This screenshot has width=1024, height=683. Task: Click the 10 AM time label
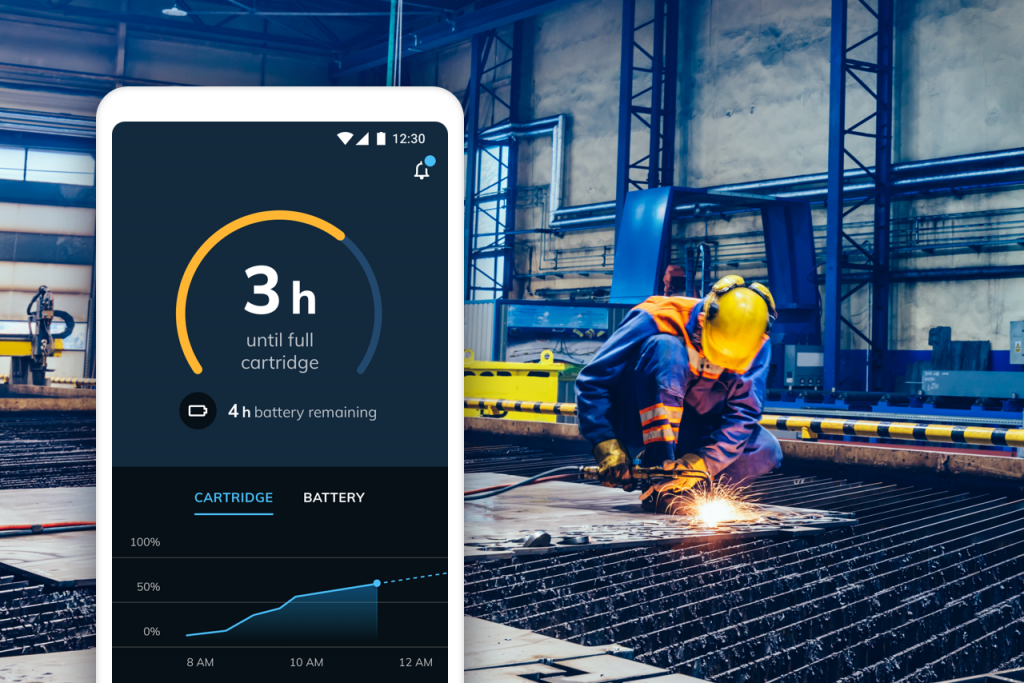(x=306, y=662)
